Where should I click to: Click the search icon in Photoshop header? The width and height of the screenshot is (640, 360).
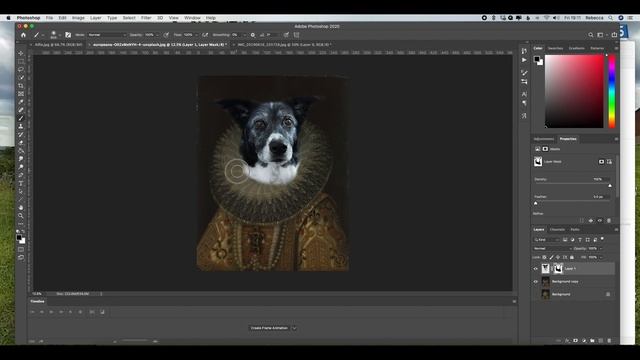tap(591, 35)
